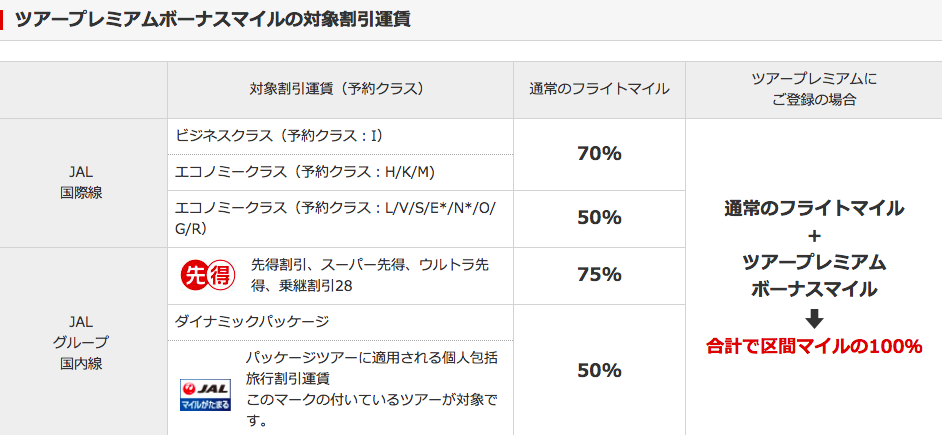Click the エコノミークラス L/V/S/E*/N* row
The image size is (942, 435).
(340, 219)
